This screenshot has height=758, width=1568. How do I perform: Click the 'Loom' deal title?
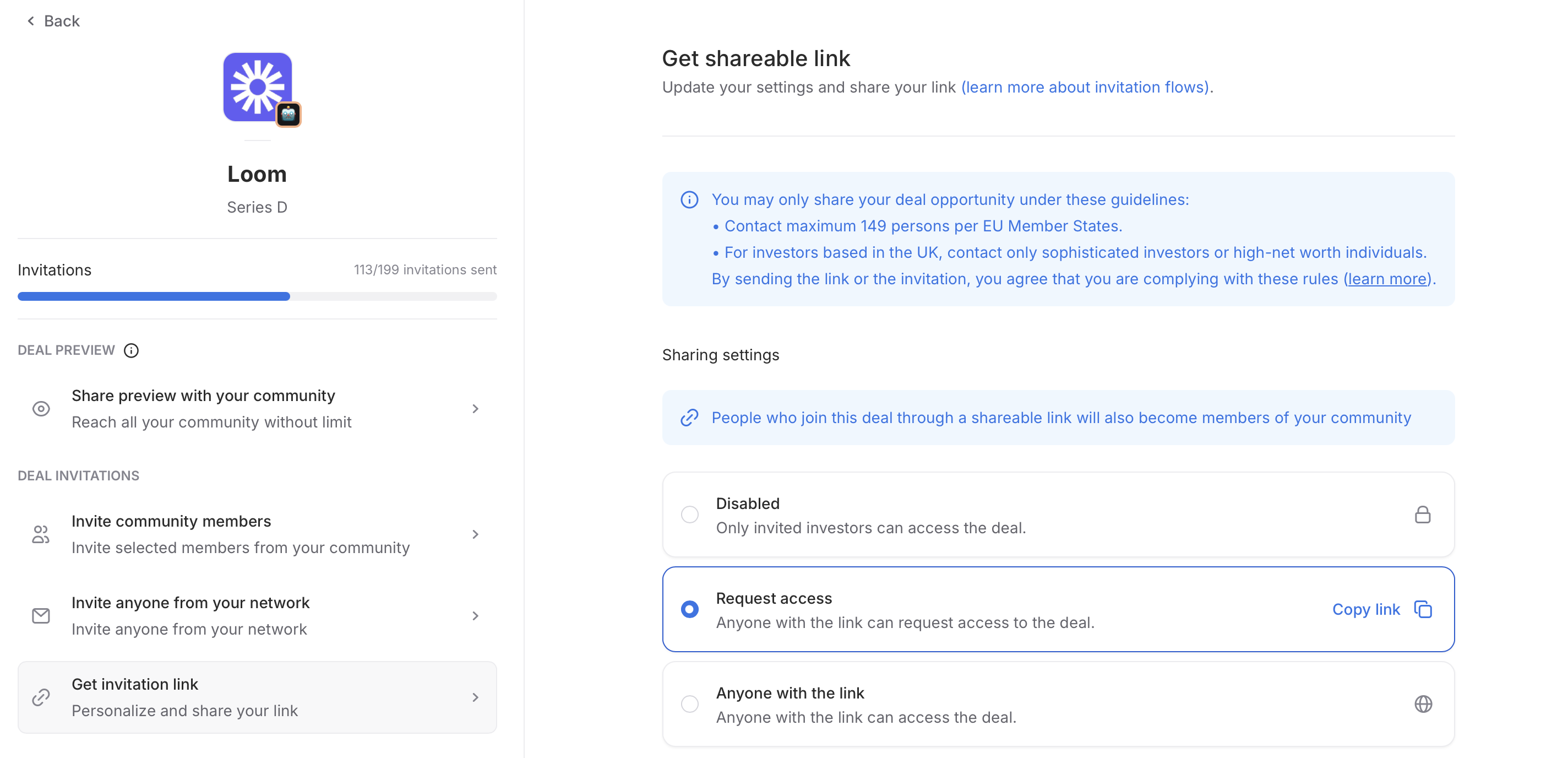(x=257, y=174)
